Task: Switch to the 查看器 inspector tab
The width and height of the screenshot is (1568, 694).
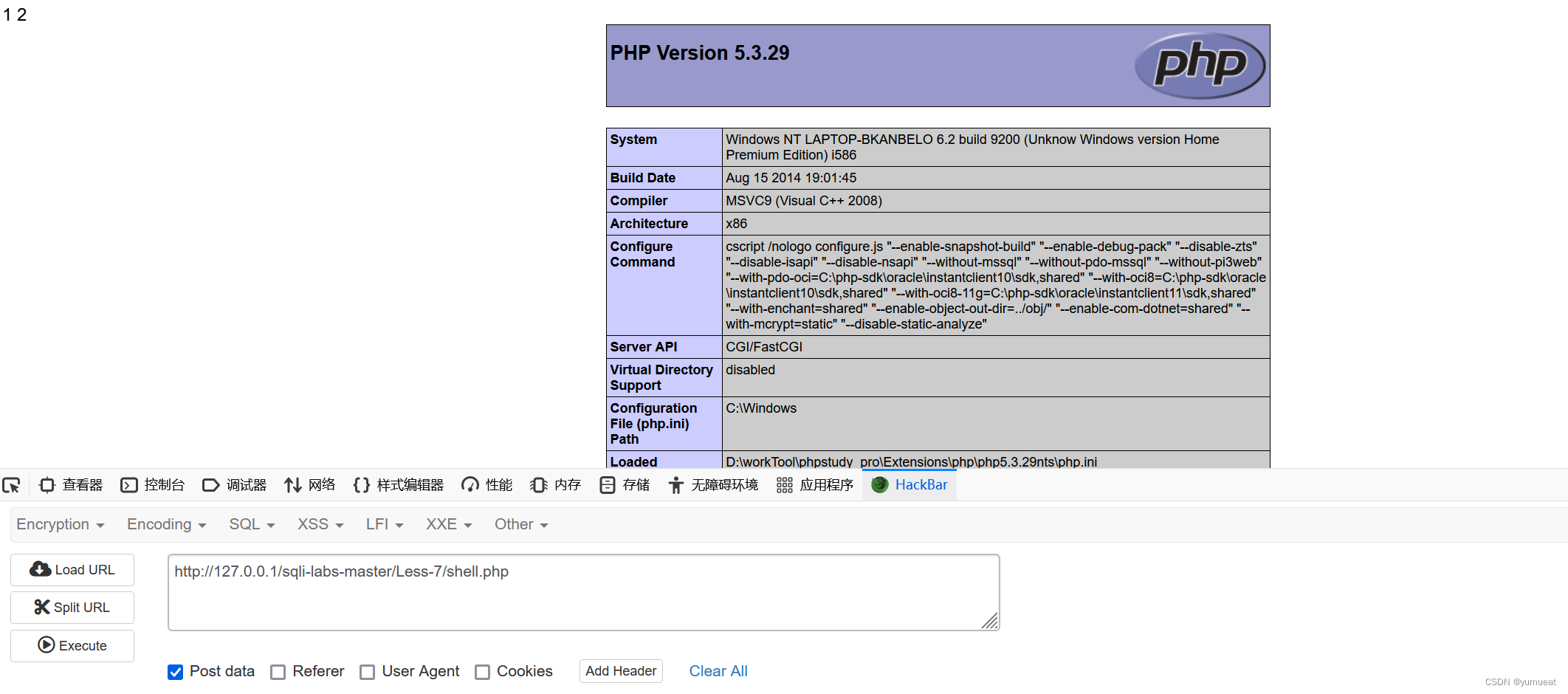Action: pyautogui.click(x=70, y=485)
